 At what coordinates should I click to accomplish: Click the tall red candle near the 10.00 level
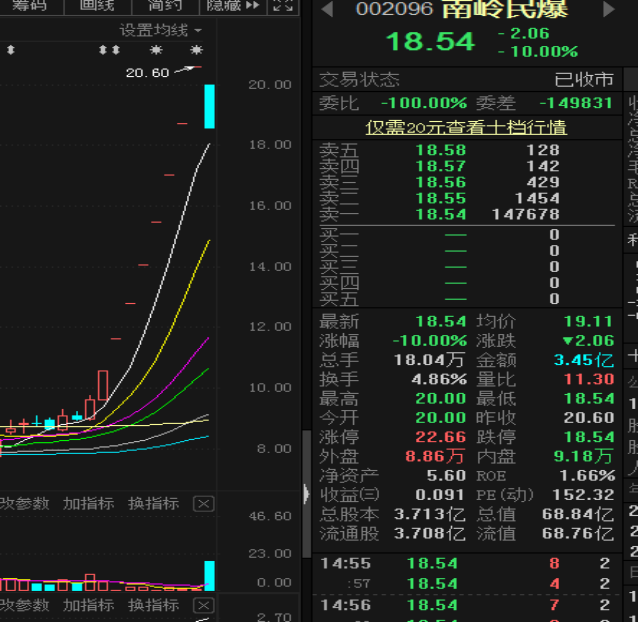click(103, 385)
